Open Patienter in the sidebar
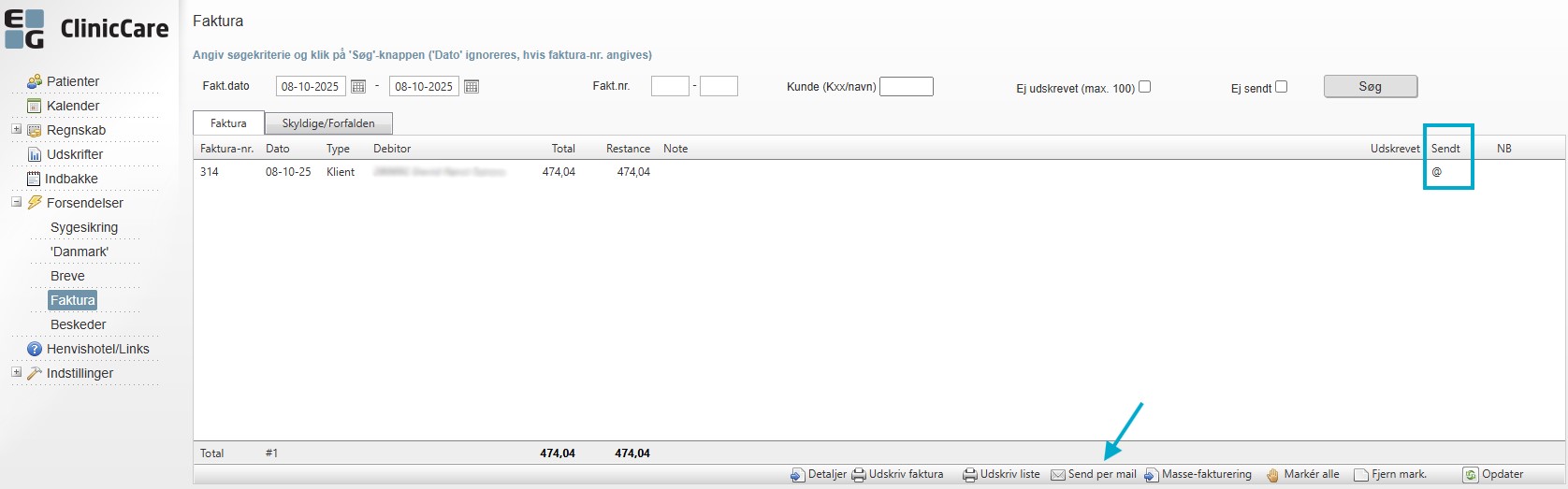Image resolution: width=1568 pixels, height=489 pixels. 73,81
